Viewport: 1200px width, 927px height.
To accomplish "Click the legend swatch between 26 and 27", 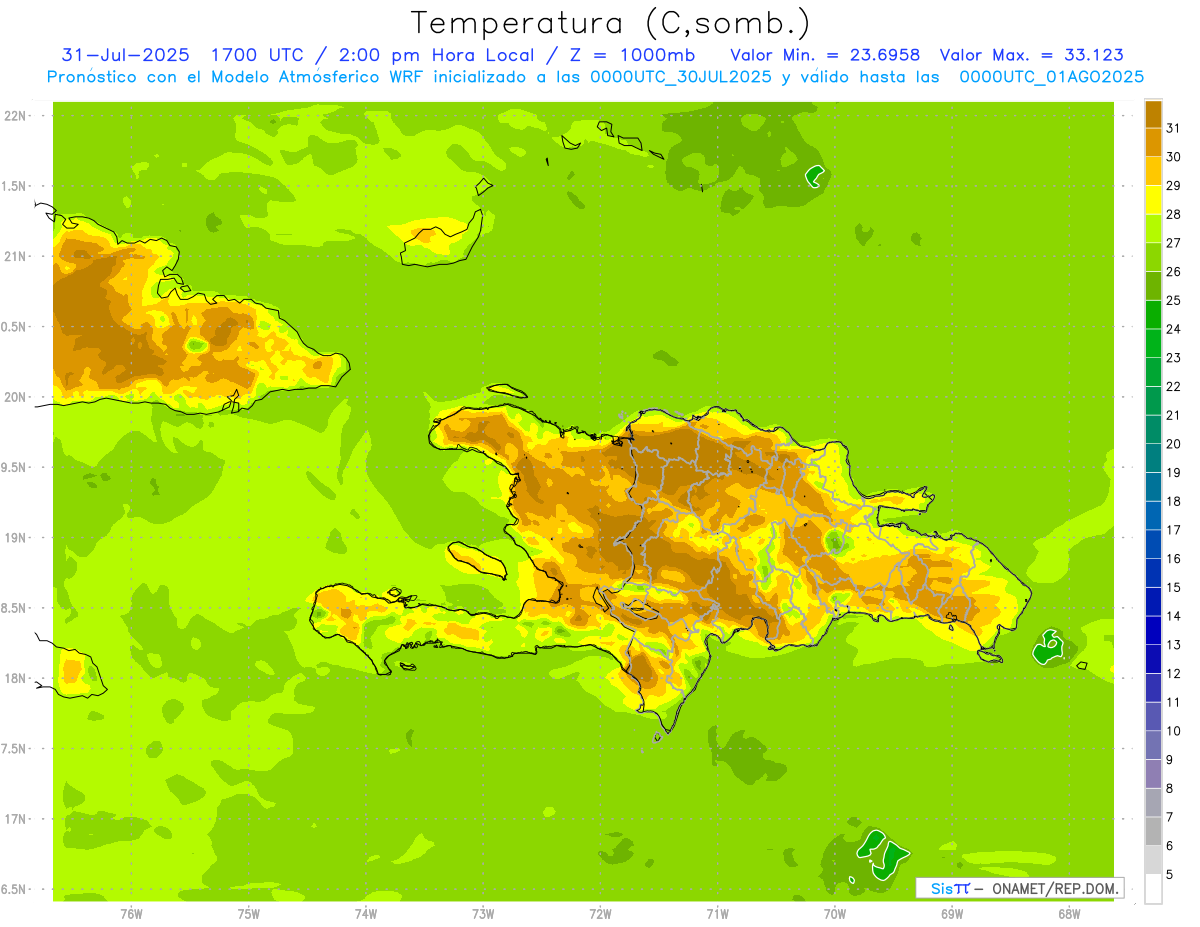I will coord(1153,257).
